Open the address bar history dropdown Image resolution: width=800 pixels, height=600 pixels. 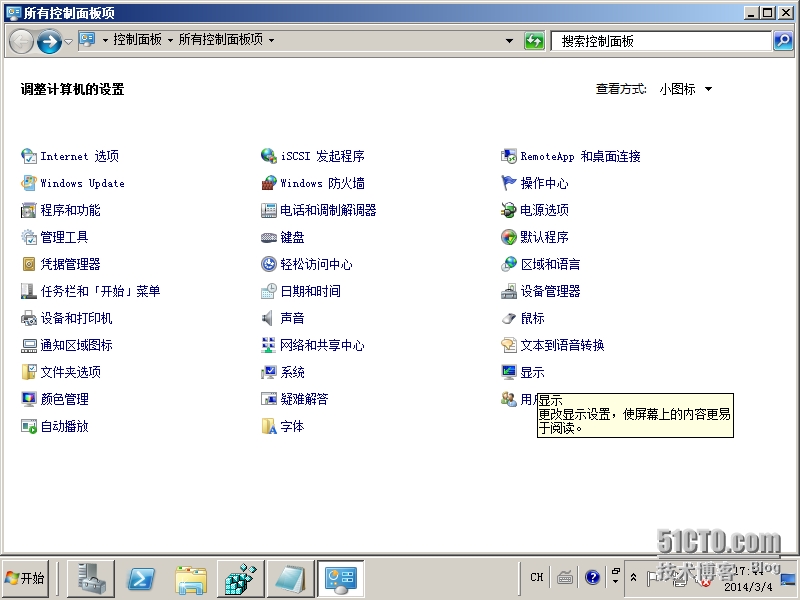(509, 41)
